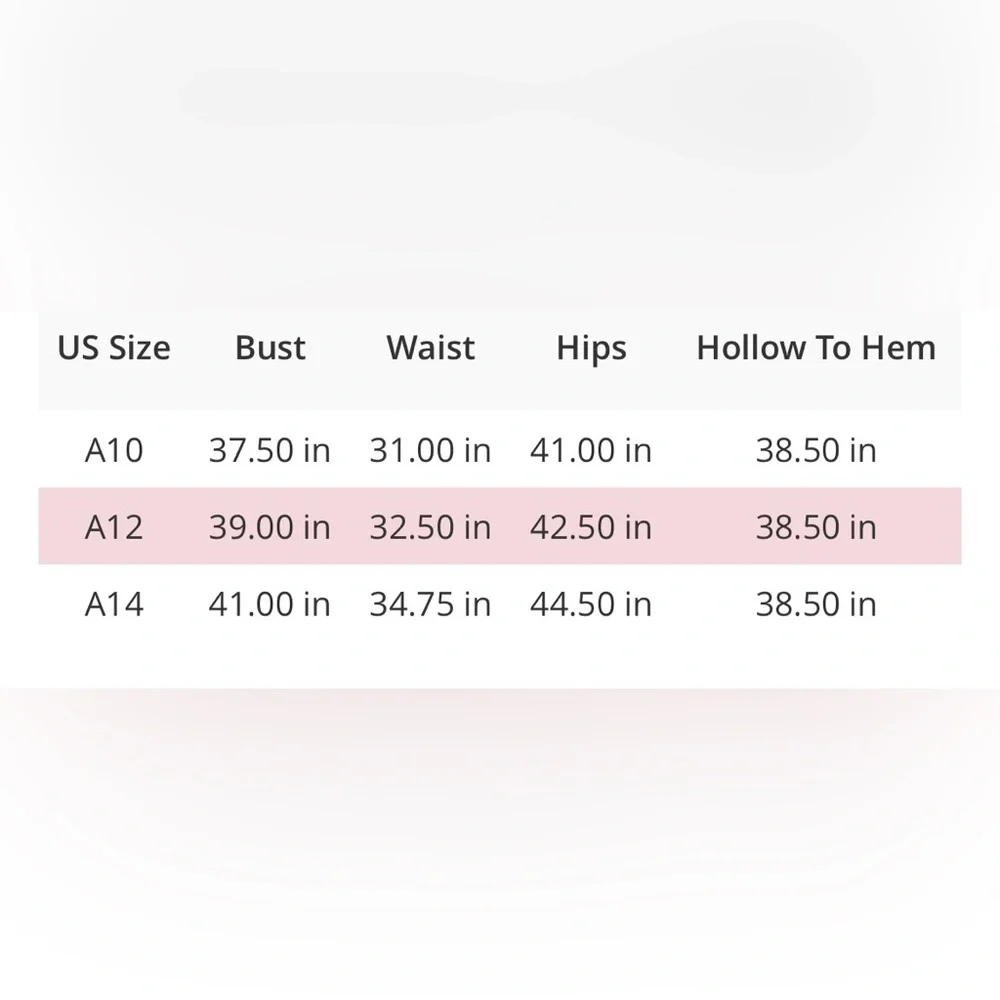Select the Hollow To Hem header
Screen dimensions: 1000x1000
pos(816,348)
